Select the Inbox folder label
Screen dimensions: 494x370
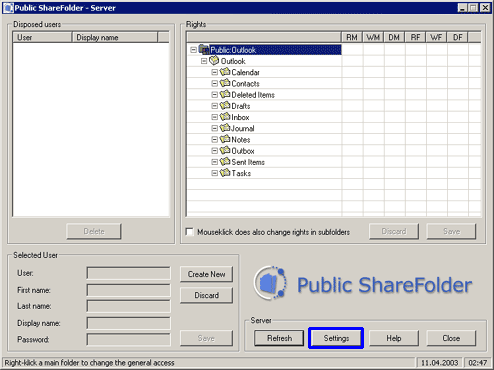pyautogui.click(x=240, y=117)
